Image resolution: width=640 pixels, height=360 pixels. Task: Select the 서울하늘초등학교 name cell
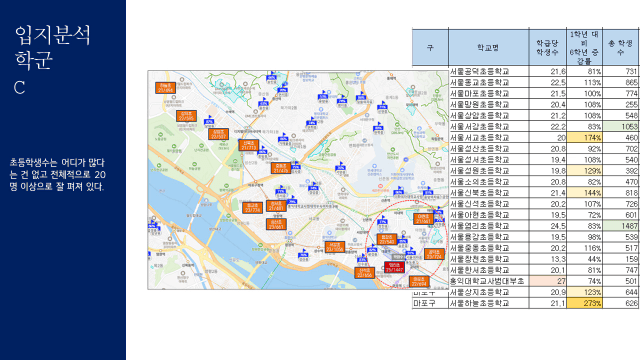489,303
